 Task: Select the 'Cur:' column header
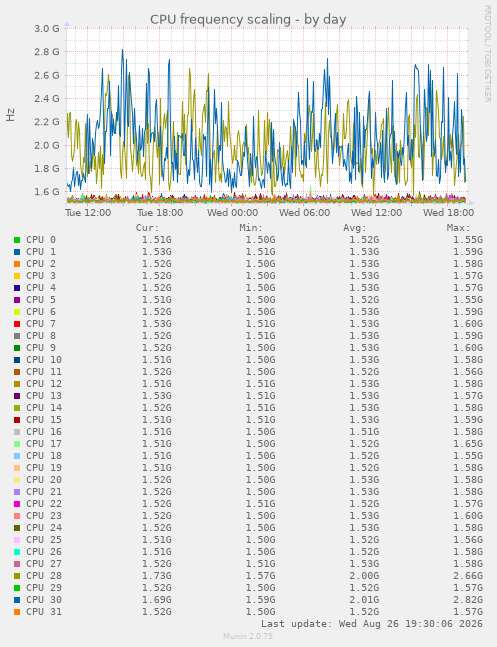coord(147,228)
